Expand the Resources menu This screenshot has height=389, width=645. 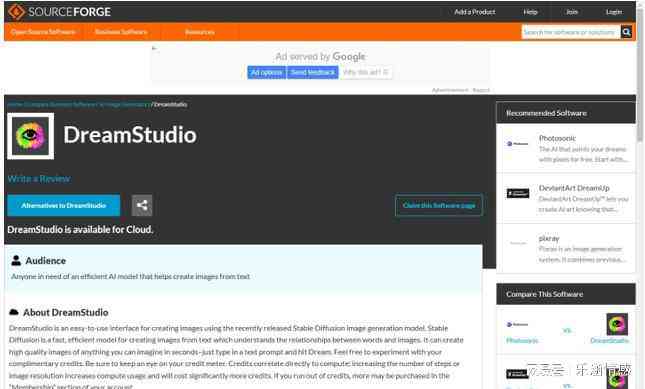point(200,32)
